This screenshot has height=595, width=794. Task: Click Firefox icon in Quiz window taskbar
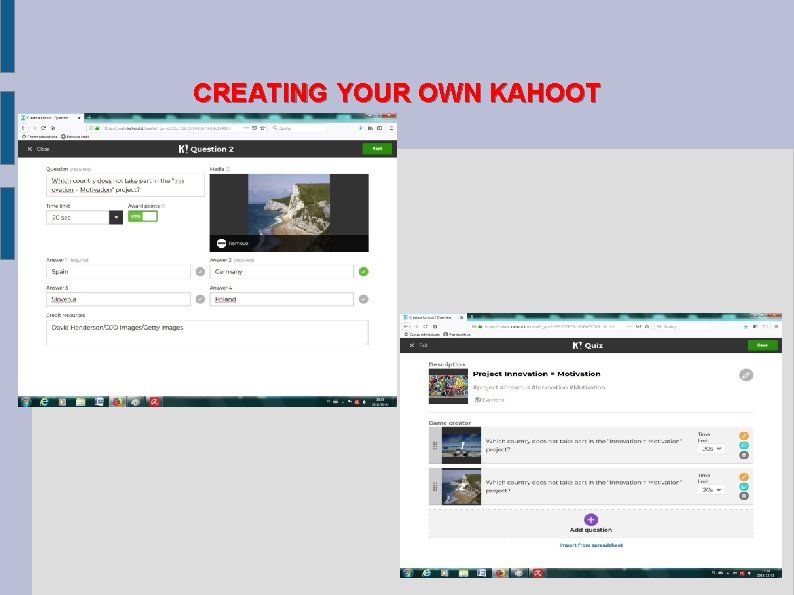(500, 573)
